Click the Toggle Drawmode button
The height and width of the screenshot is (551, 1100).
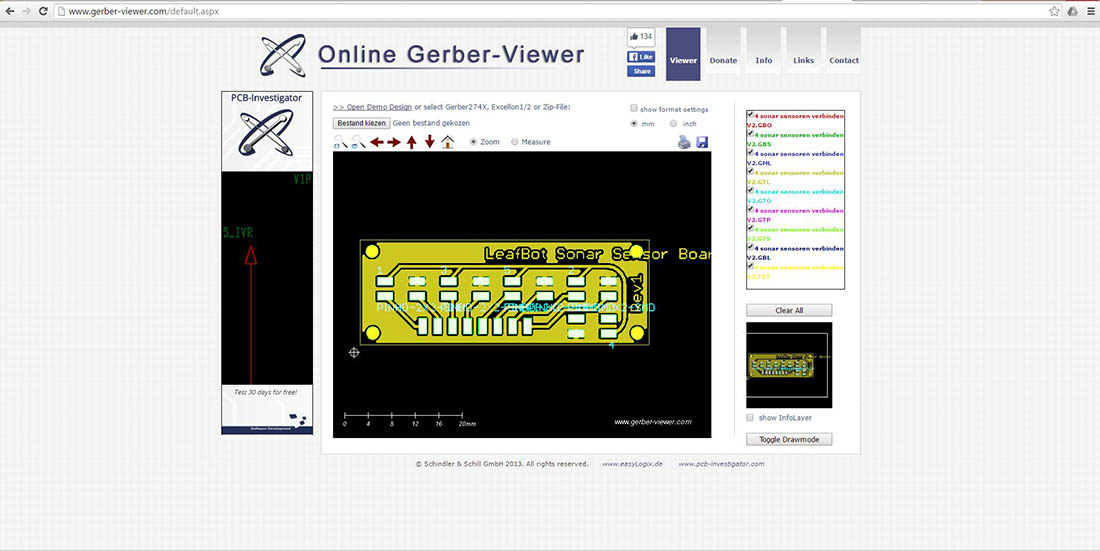tap(789, 439)
